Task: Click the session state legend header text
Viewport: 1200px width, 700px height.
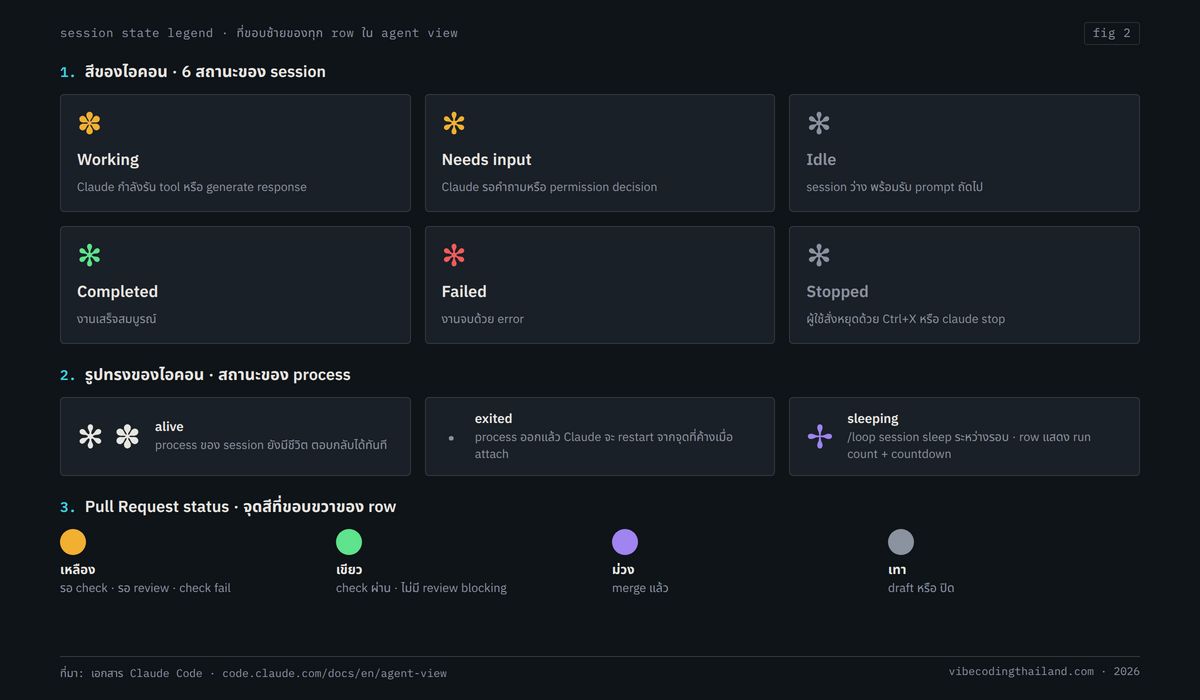Action: [x=136, y=33]
